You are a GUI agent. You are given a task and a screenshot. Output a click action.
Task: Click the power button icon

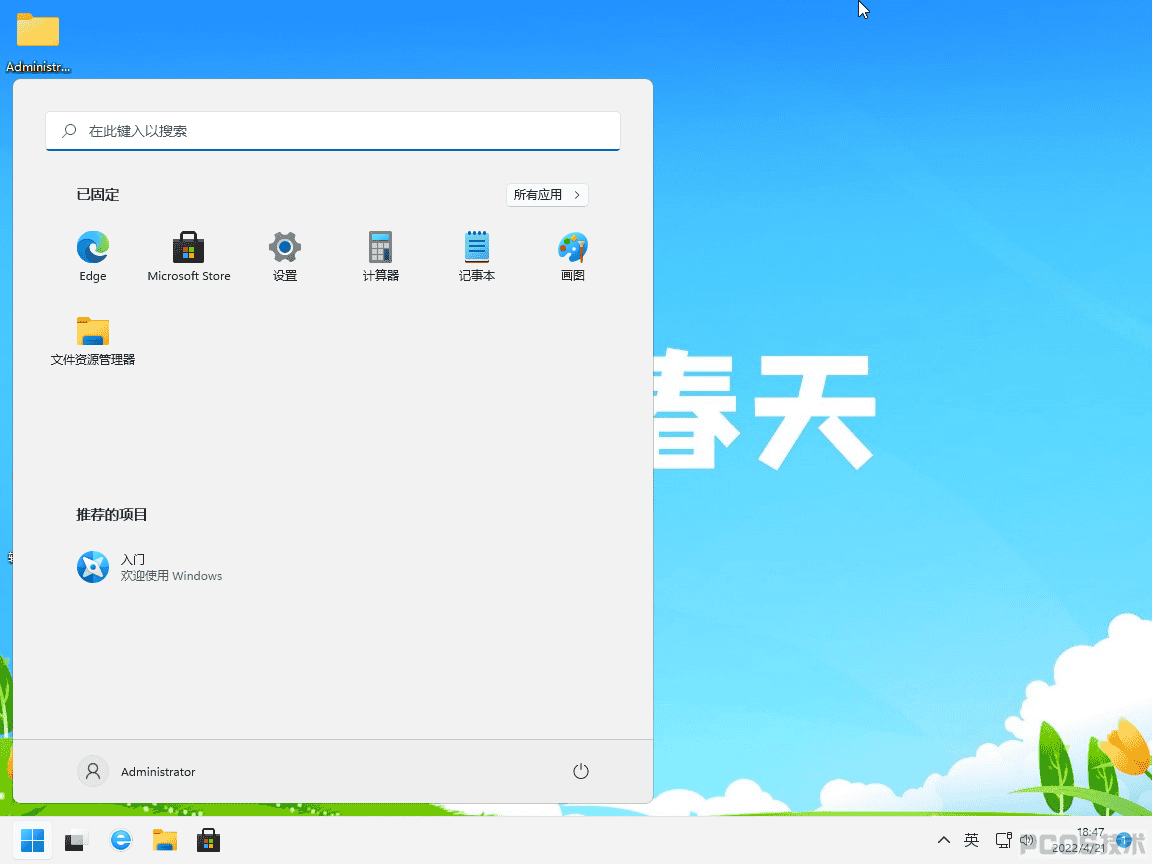(580, 771)
